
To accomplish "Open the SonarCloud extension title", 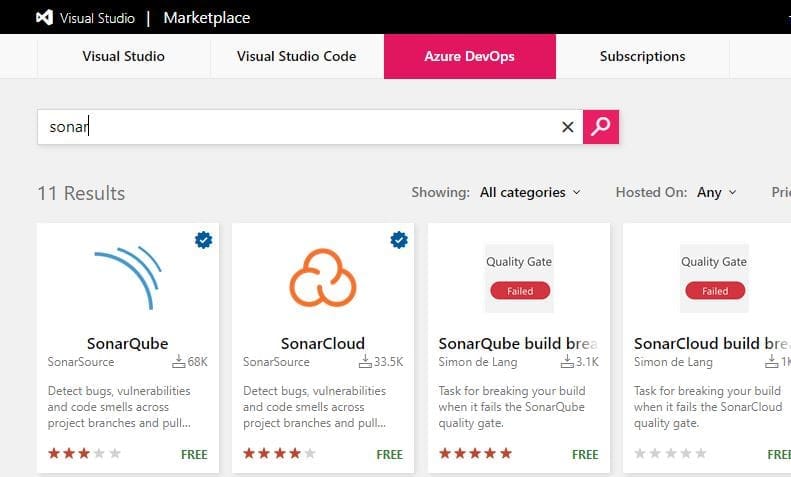I will pos(323,343).
